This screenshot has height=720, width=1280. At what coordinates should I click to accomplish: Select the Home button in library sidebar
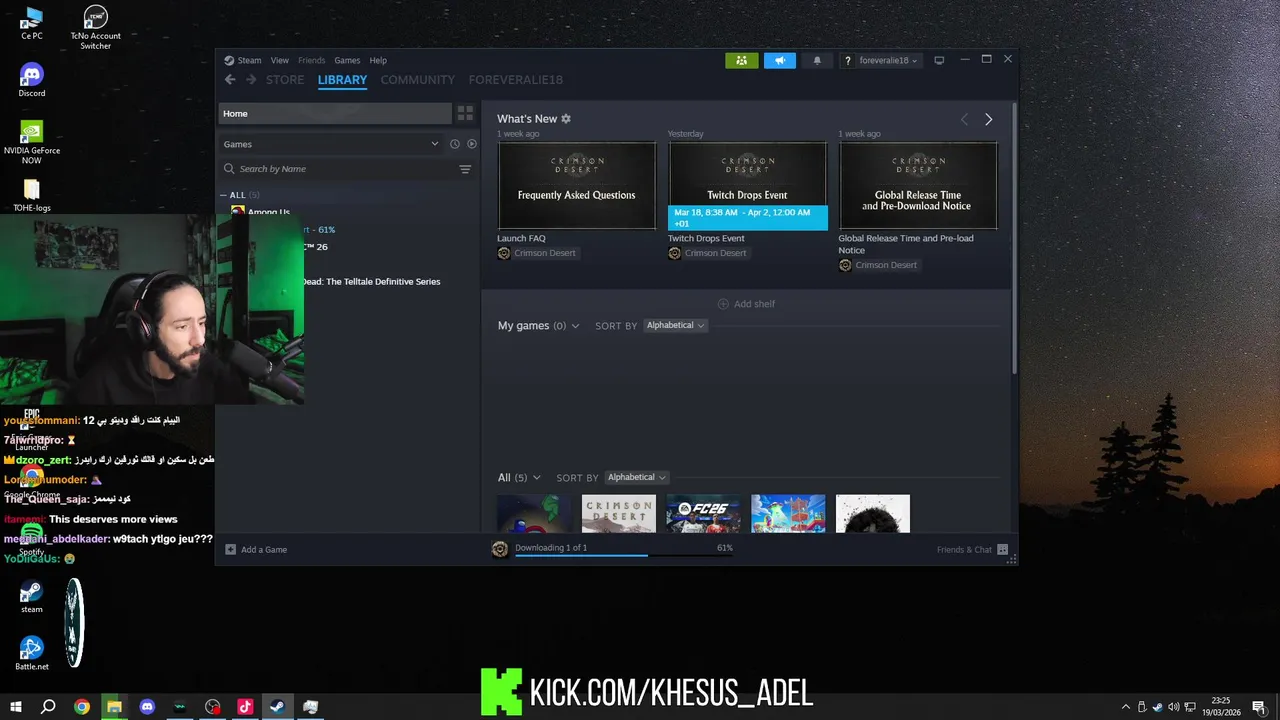pos(335,114)
